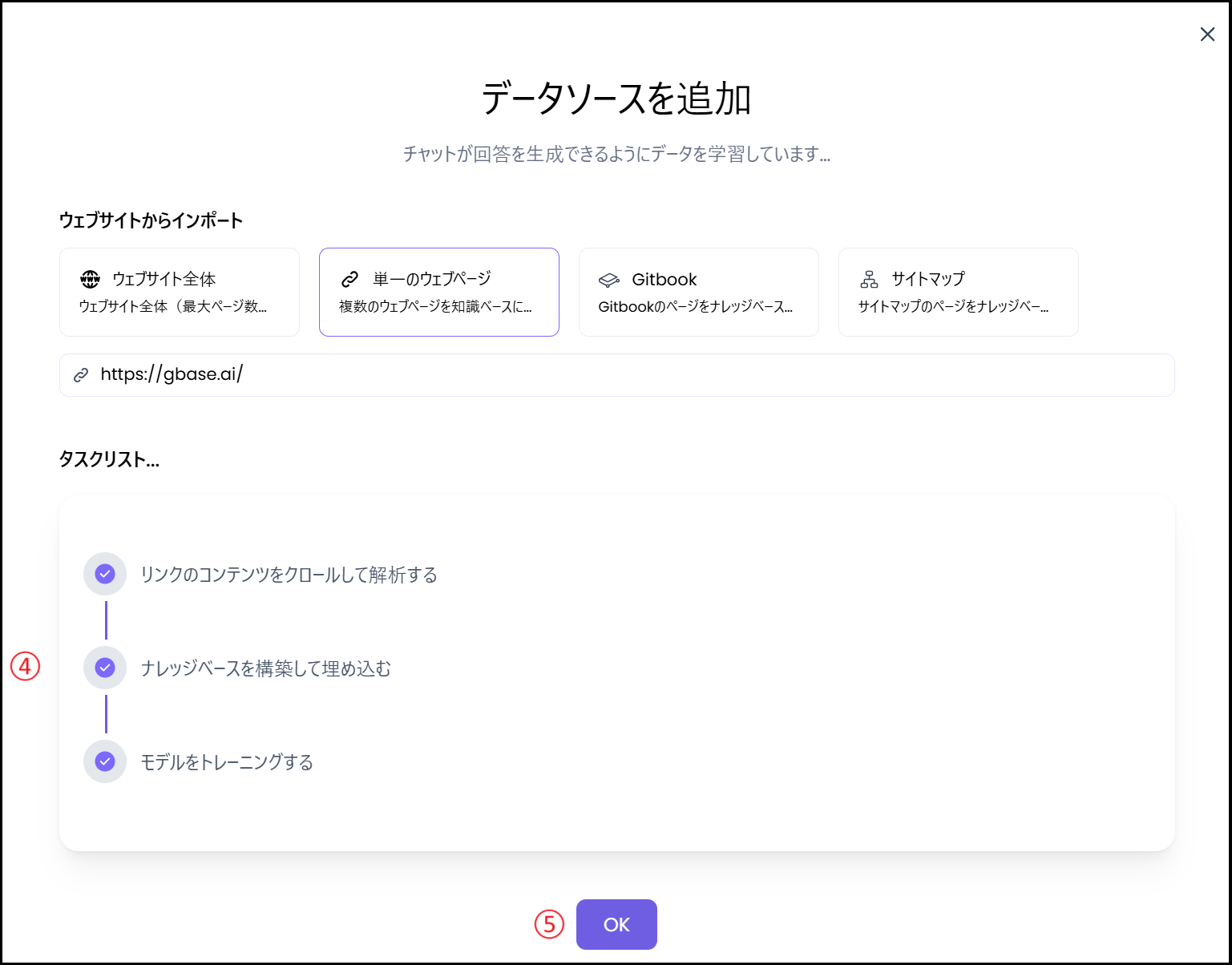The height and width of the screenshot is (965, 1232).
Task: Close the データソースを追加 dialog
Action: click(x=1207, y=34)
